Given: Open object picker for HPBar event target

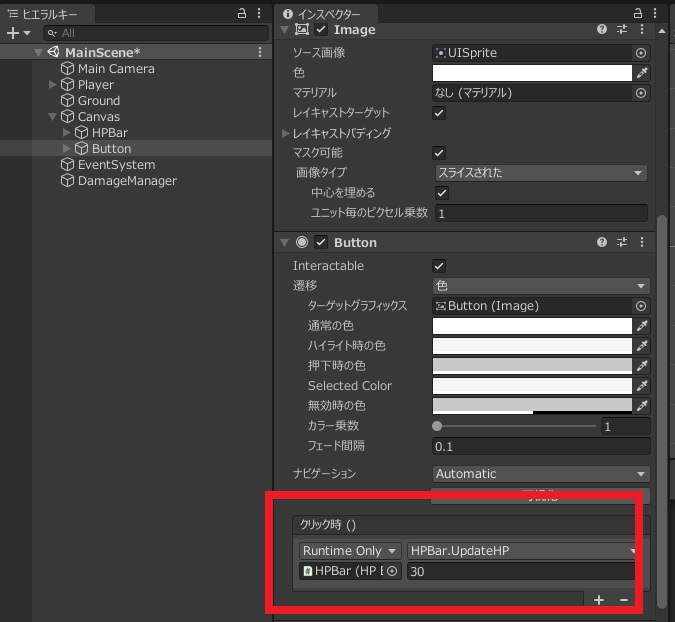Looking at the screenshot, I should click(x=392, y=571).
